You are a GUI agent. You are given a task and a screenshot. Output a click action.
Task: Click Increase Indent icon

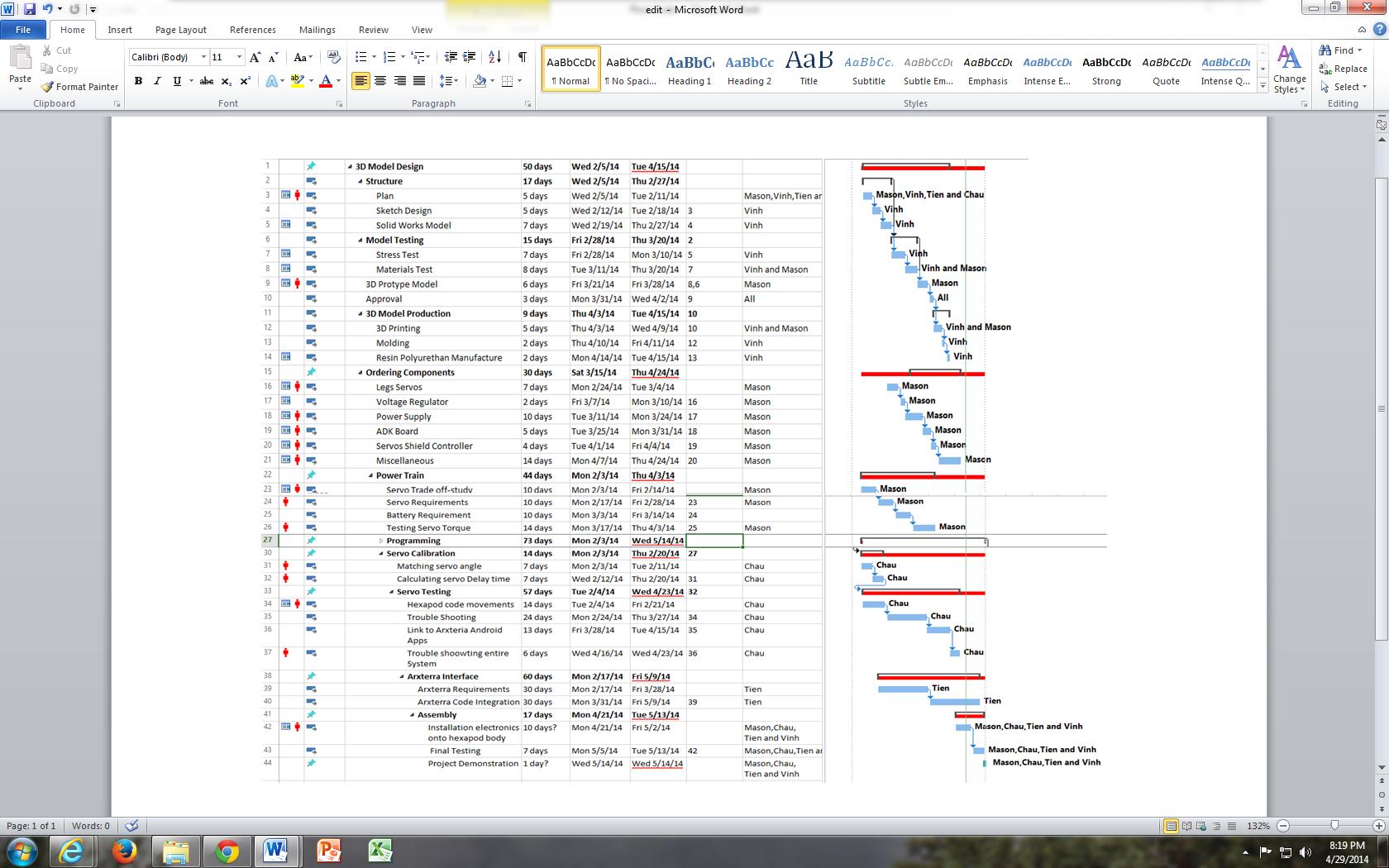(x=470, y=57)
